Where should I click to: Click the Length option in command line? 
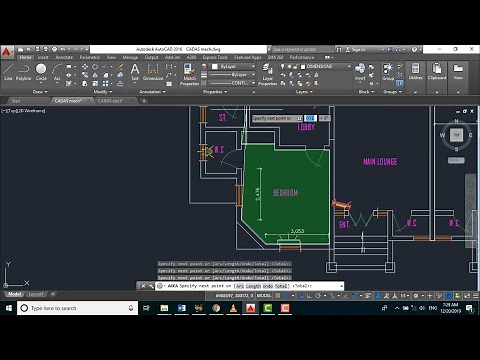pyautogui.click(x=253, y=286)
